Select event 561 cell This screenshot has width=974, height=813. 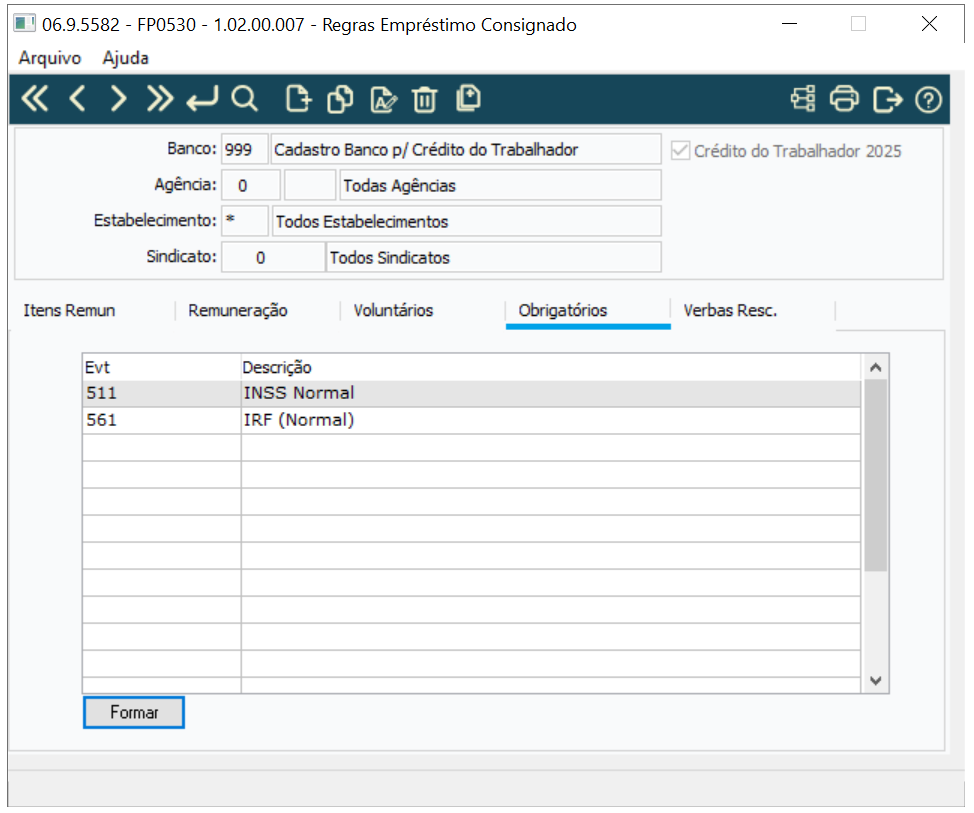(162, 420)
